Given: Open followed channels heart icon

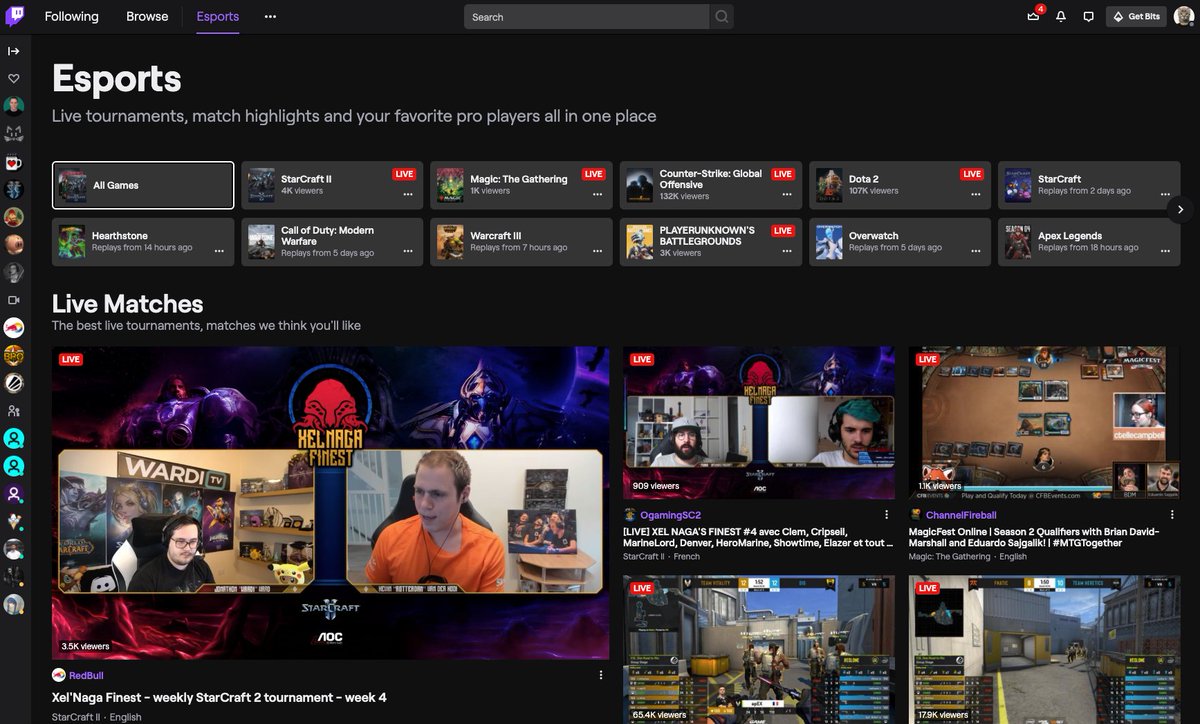Looking at the screenshot, I should point(14,78).
